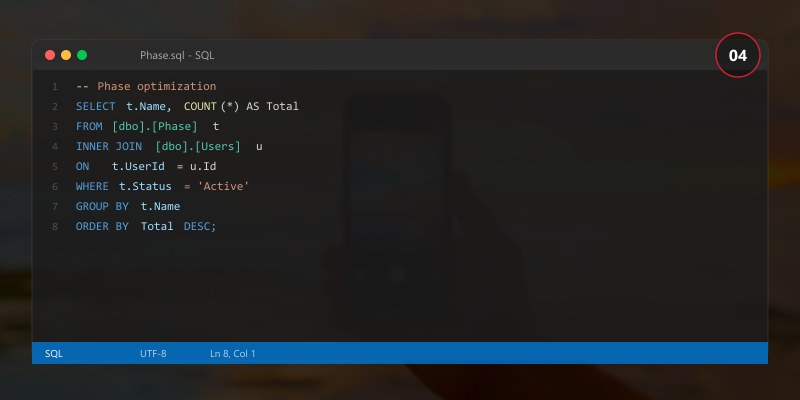The height and width of the screenshot is (400, 800).
Task: Click the yellow minimize window button
Action: (x=66, y=55)
